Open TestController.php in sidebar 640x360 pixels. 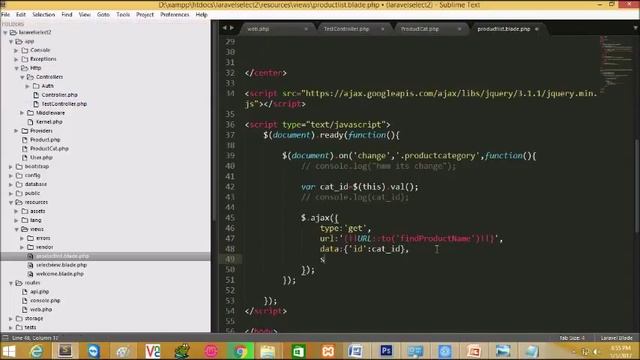click(x=64, y=104)
